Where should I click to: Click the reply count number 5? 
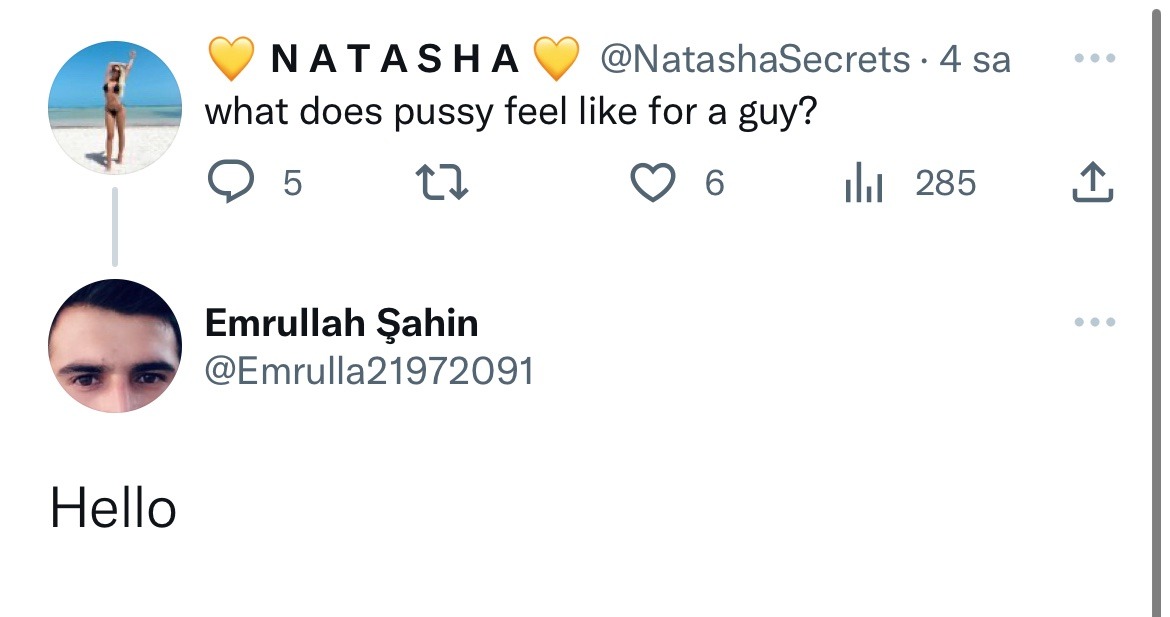tap(292, 183)
